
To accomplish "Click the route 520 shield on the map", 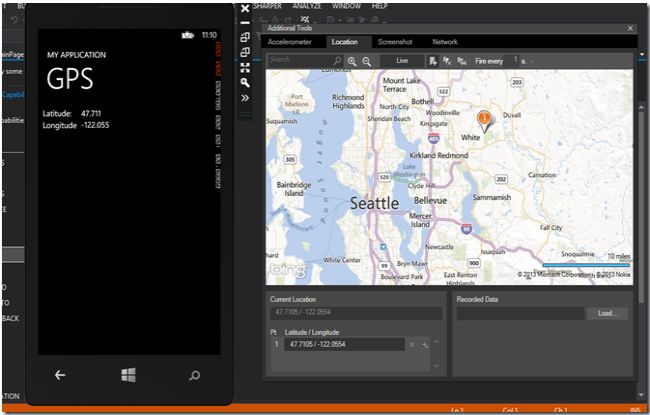I will click(384, 177).
